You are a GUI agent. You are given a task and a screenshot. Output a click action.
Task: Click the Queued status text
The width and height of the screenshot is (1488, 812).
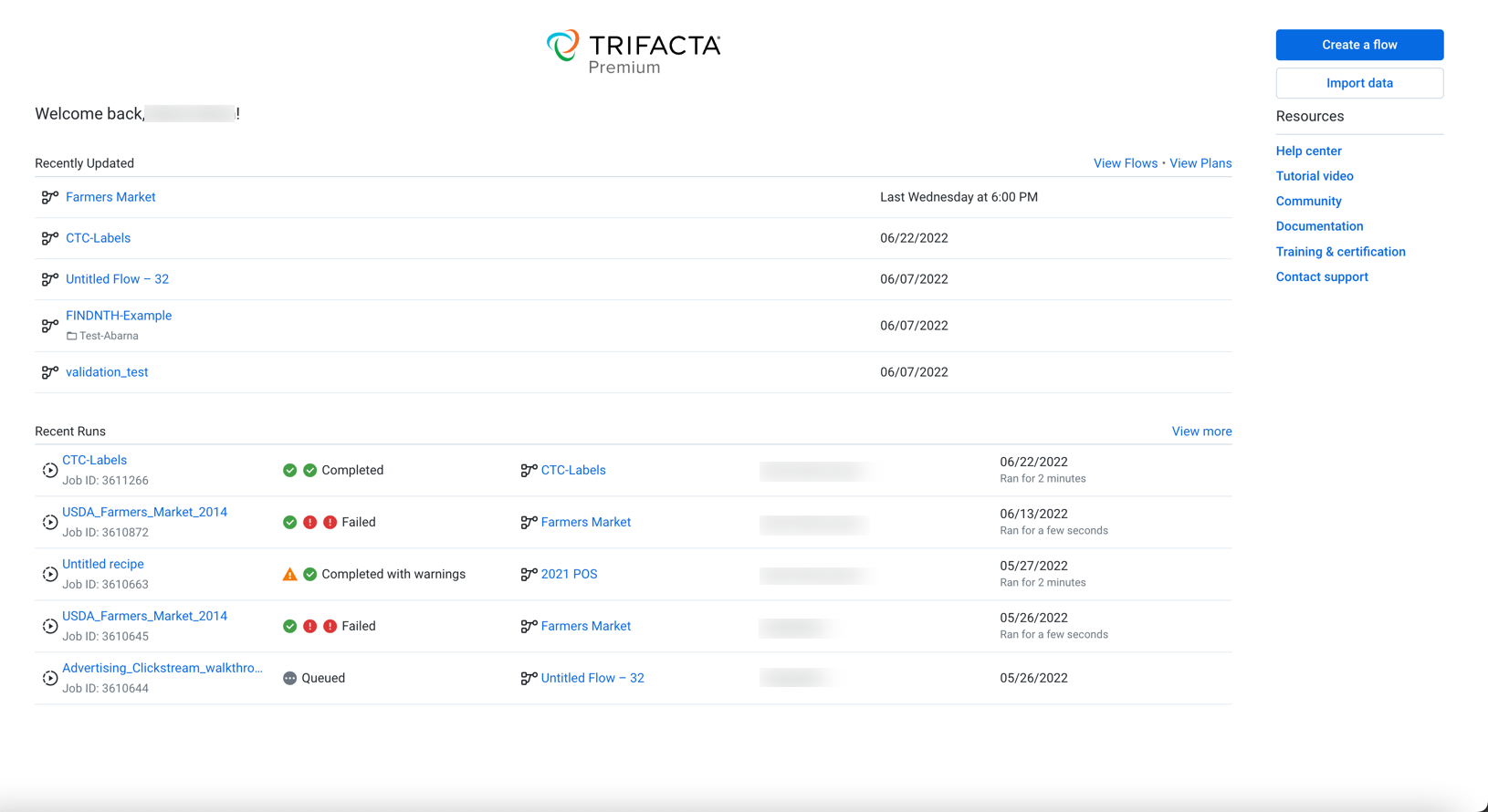[323, 679]
